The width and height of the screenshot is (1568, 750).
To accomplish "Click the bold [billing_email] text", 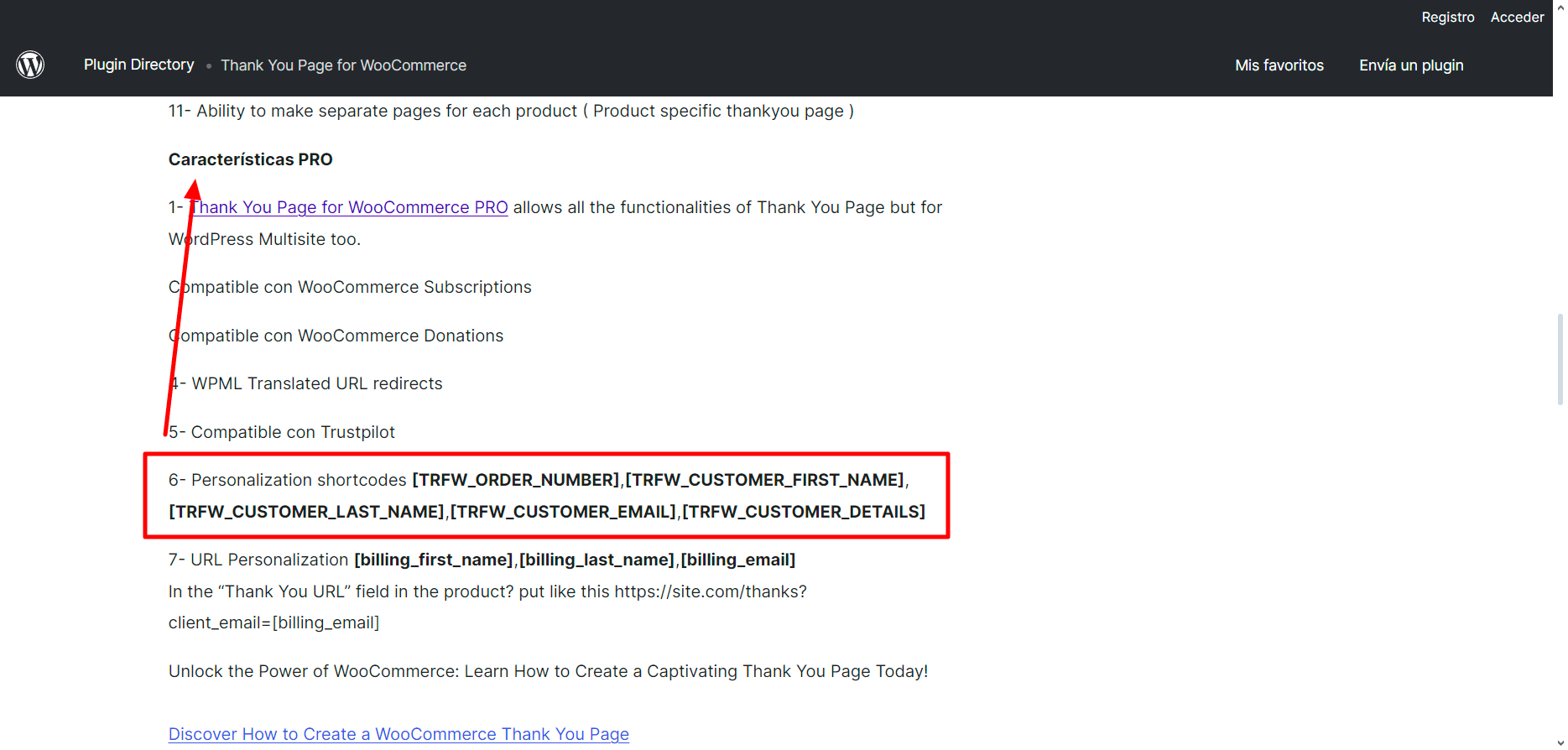I will pos(737,560).
